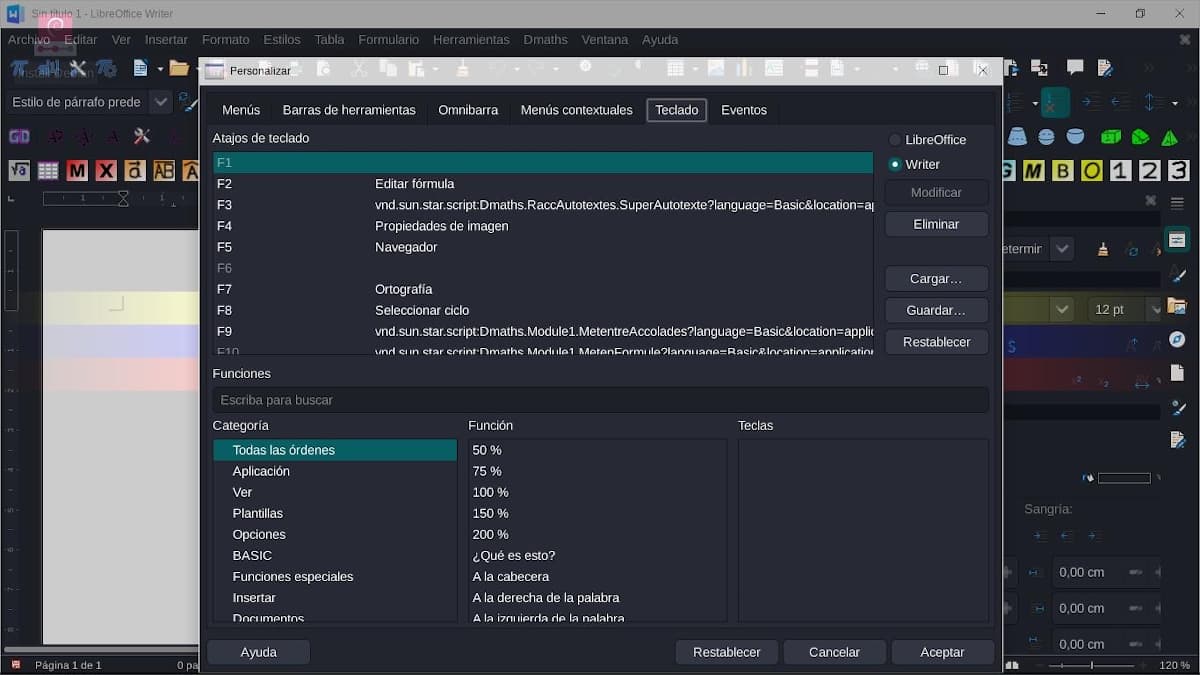Open the Herramientas menu

(471, 40)
